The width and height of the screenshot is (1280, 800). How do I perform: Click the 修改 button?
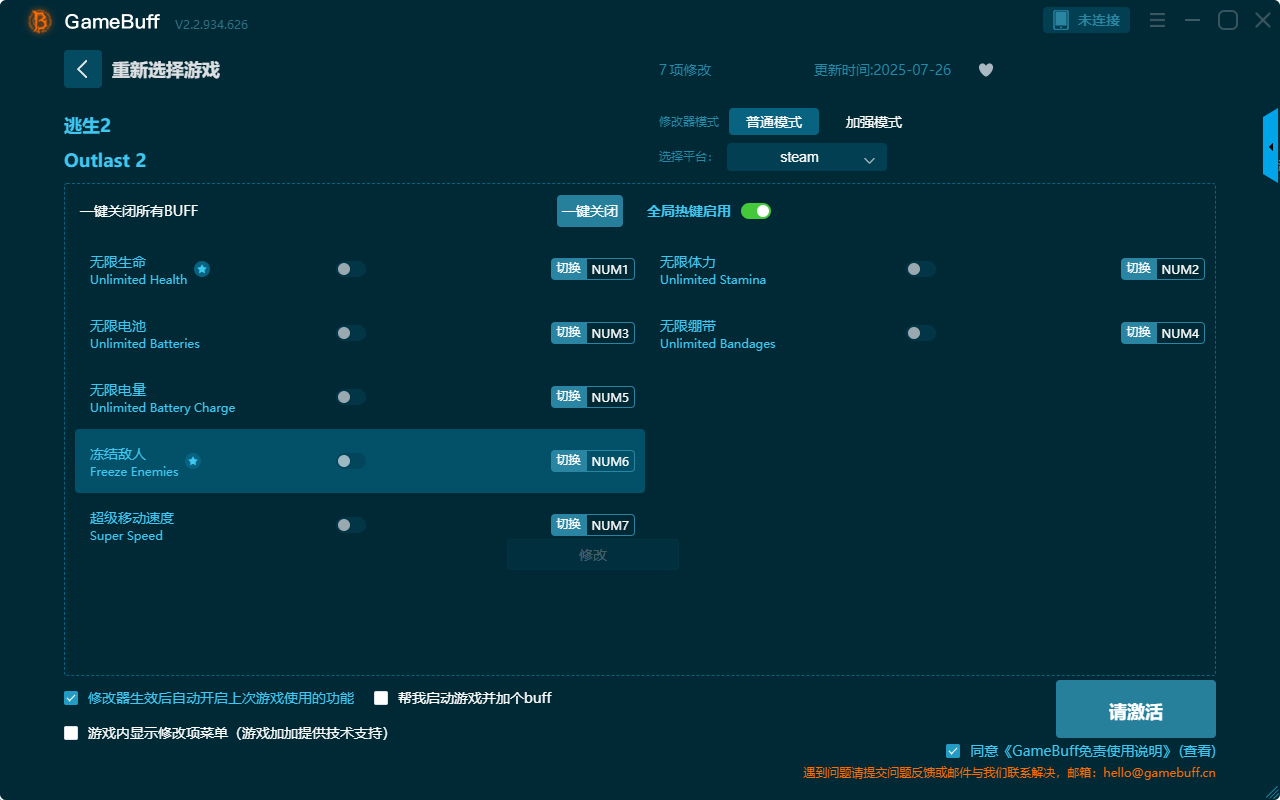(x=593, y=555)
